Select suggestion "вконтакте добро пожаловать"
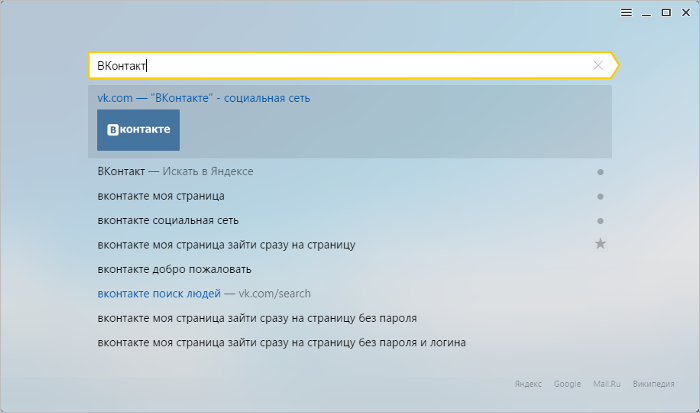Image resolution: width=700 pixels, height=413 pixels. click(174, 269)
